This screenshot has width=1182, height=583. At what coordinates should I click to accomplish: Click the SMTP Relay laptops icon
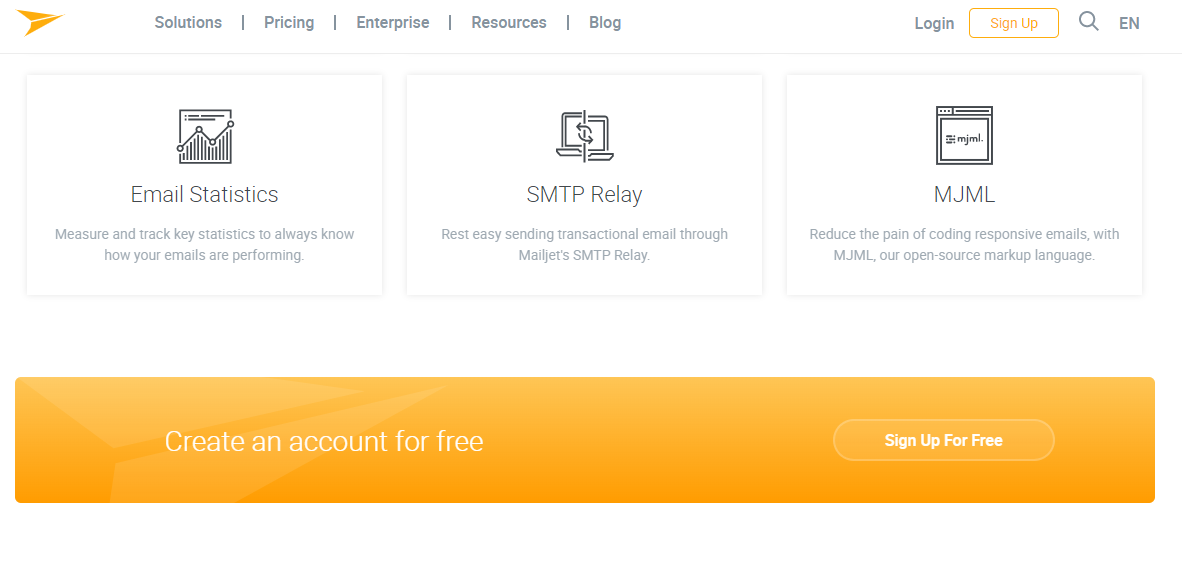pyautogui.click(x=584, y=136)
